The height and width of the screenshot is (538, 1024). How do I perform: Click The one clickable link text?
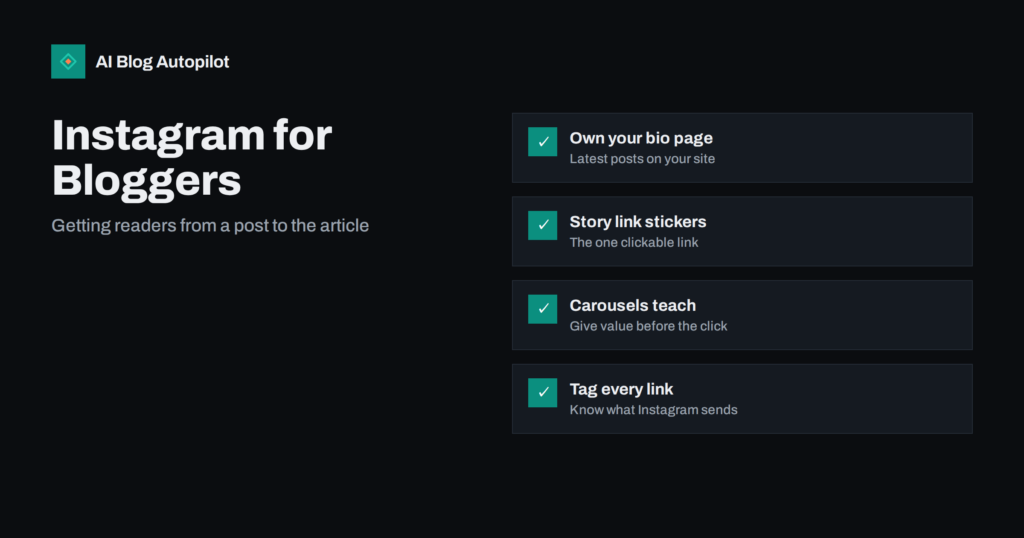pos(633,242)
